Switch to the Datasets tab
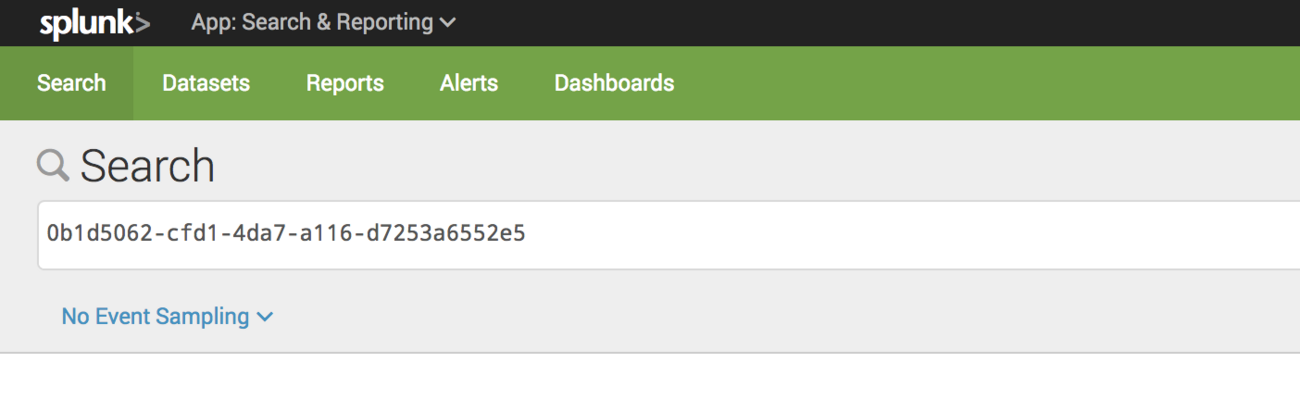Image resolution: width=1300 pixels, height=400 pixels. click(206, 83)
